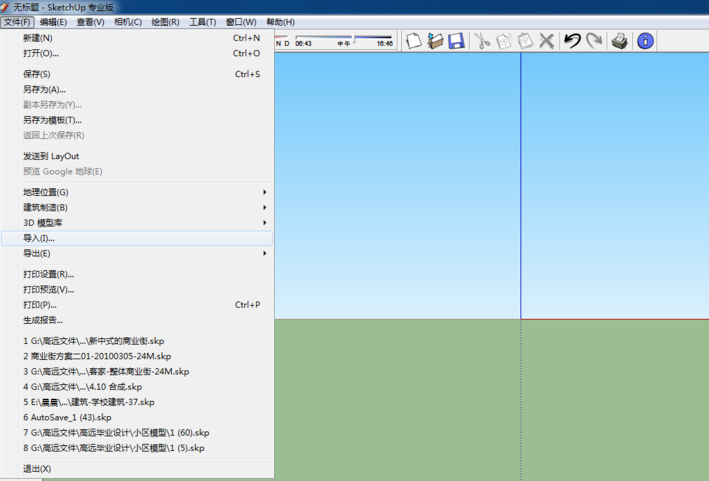Open recent file 建筑-学校建筑-37.skp
Image resolution: width=709 pixels, height=481 pixels.
click(x=137, y=402)
